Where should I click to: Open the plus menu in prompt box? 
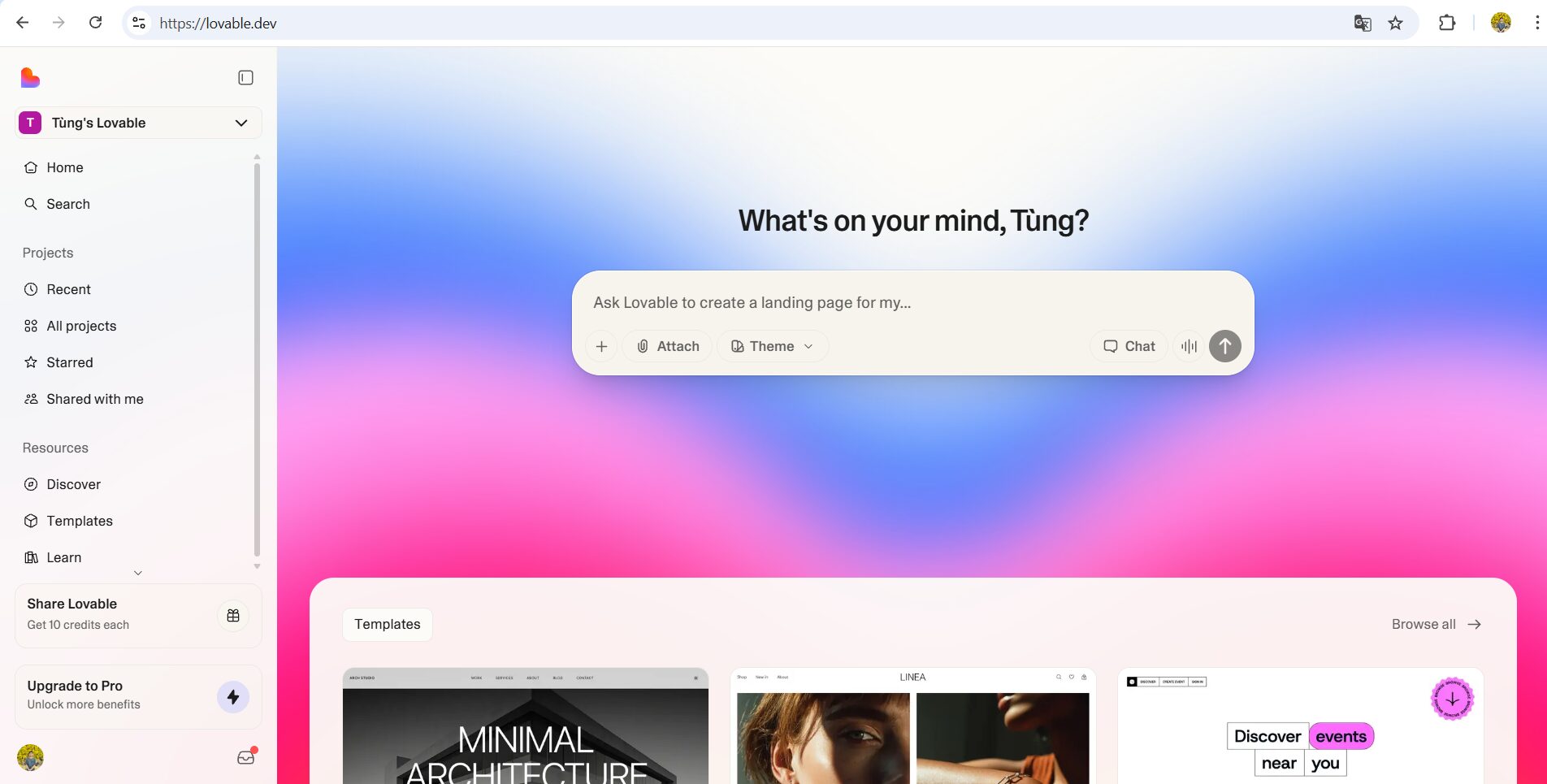[x=601, y=346]
